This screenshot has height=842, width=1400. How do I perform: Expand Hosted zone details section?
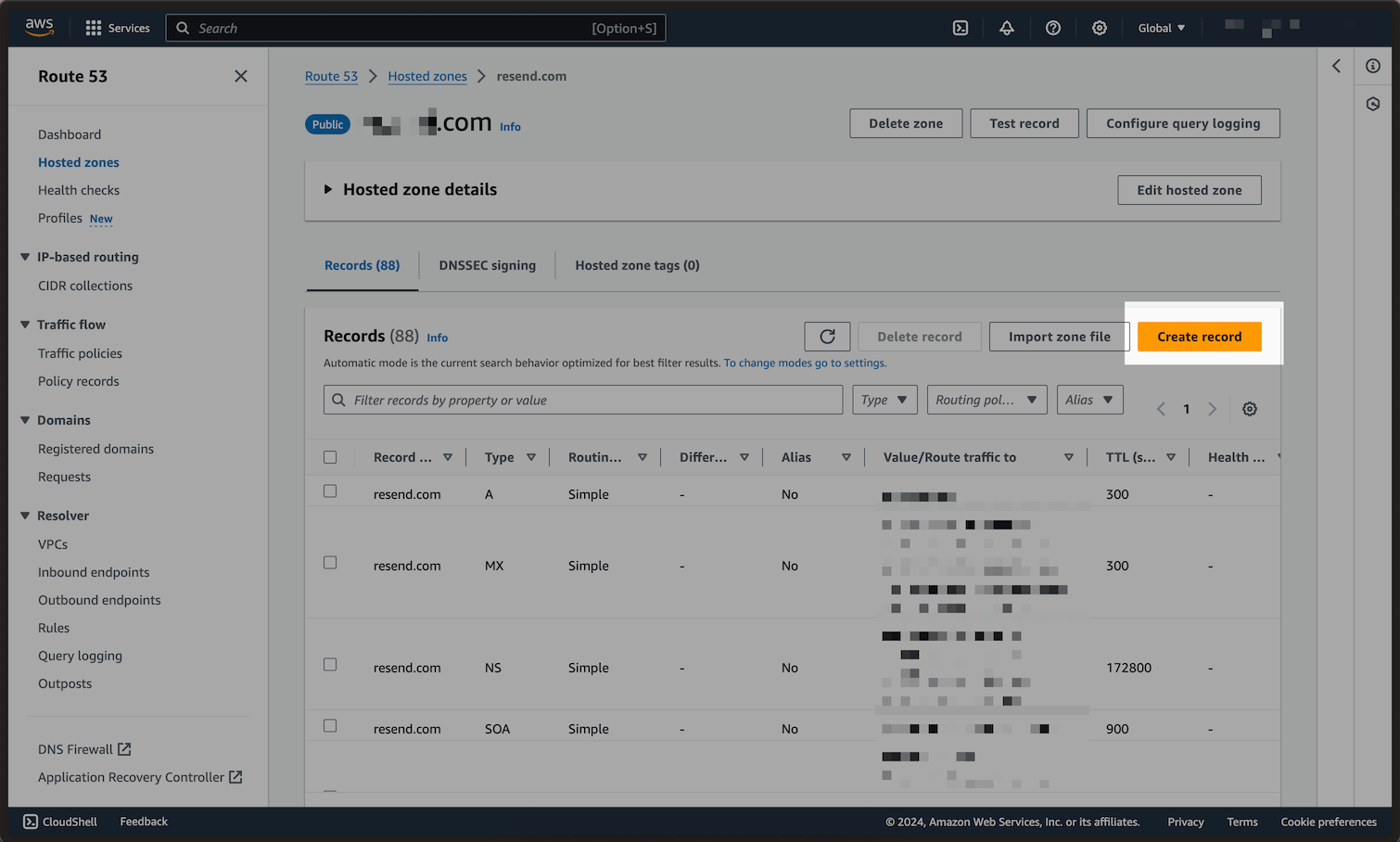click(328, 189)
